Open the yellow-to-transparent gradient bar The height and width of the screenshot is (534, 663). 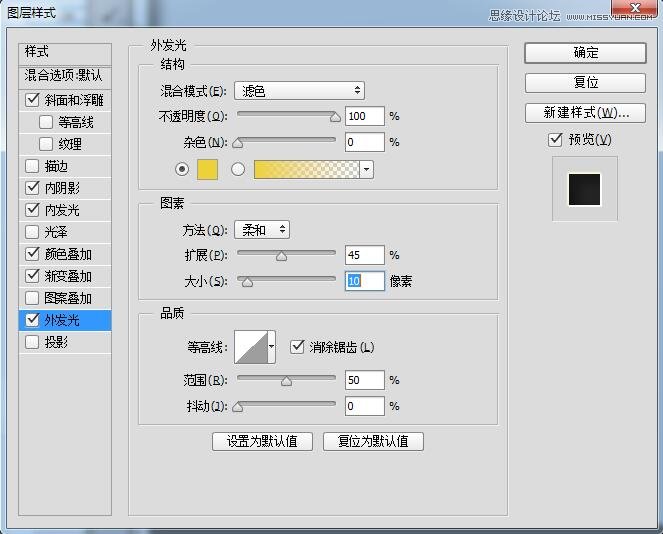(x=307, y=170)
